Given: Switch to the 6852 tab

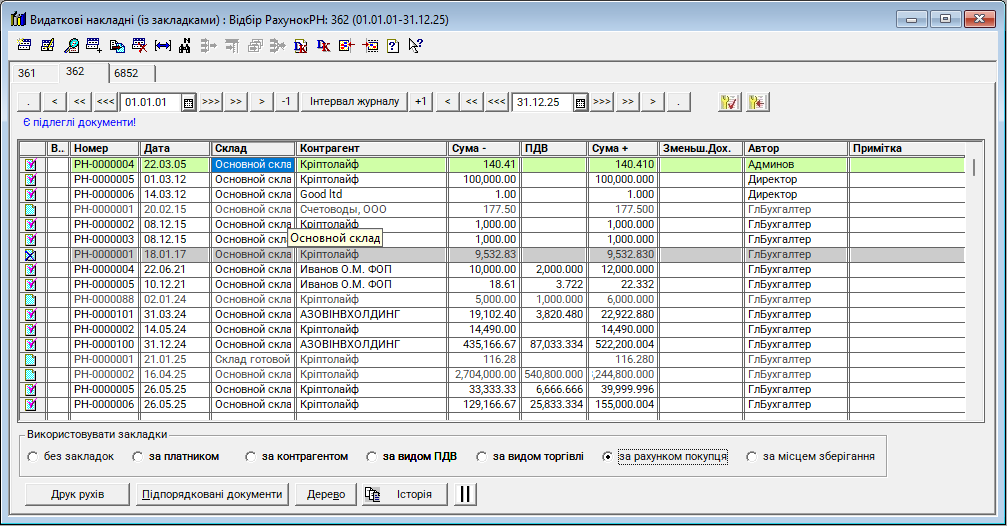Looking at the screenshot, I should click(126, 73).
